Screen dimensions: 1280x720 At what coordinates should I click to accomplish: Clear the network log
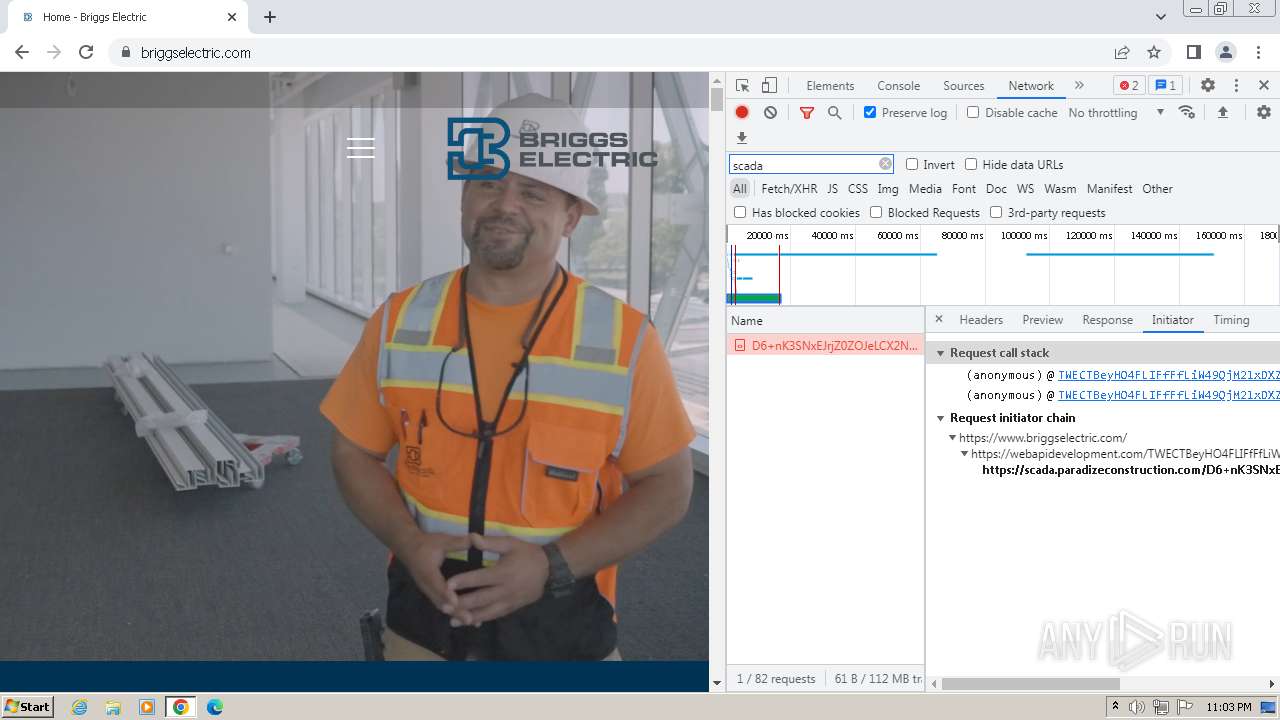[770, 112]
